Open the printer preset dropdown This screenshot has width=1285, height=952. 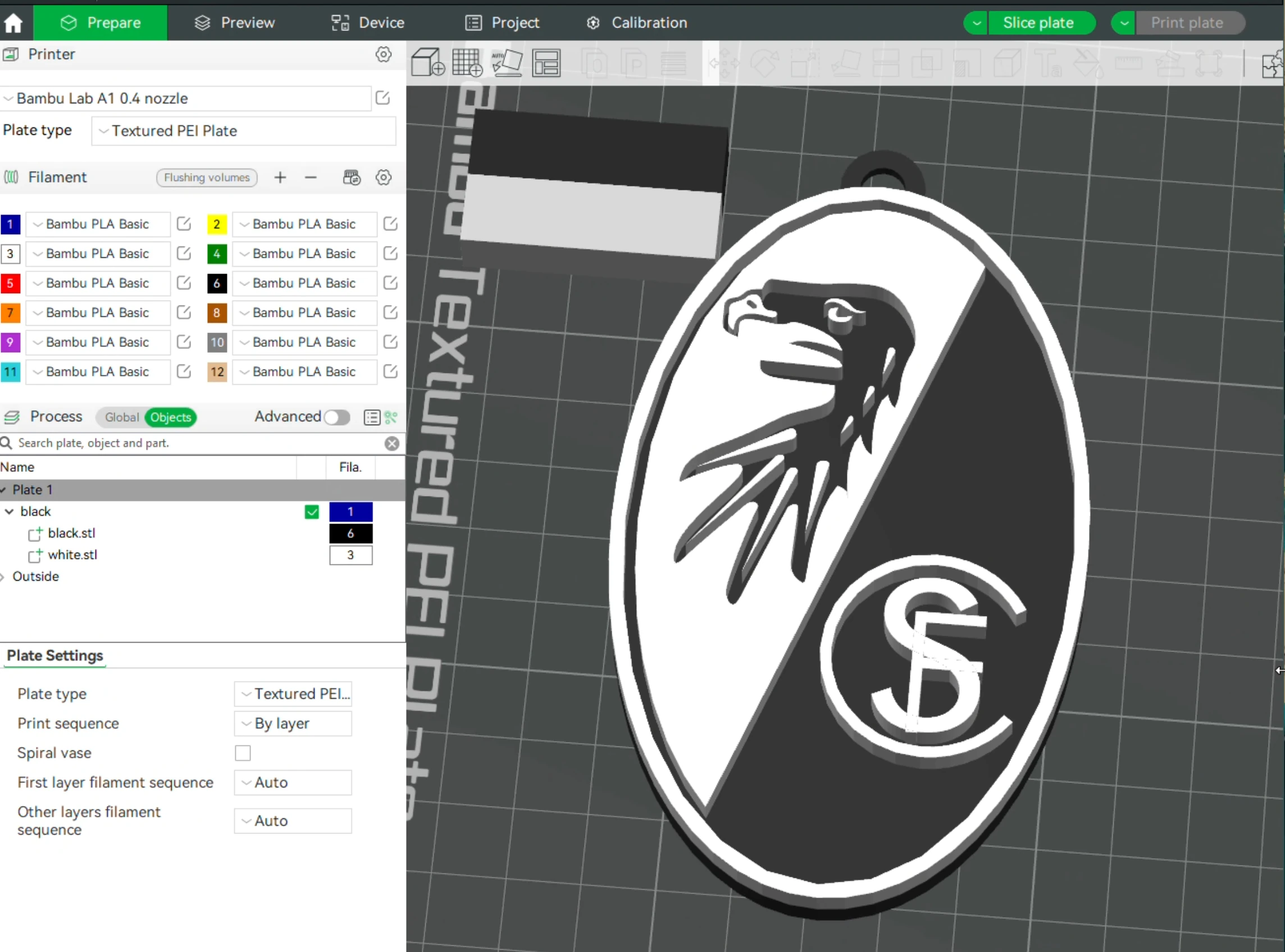tap(185, 98)
